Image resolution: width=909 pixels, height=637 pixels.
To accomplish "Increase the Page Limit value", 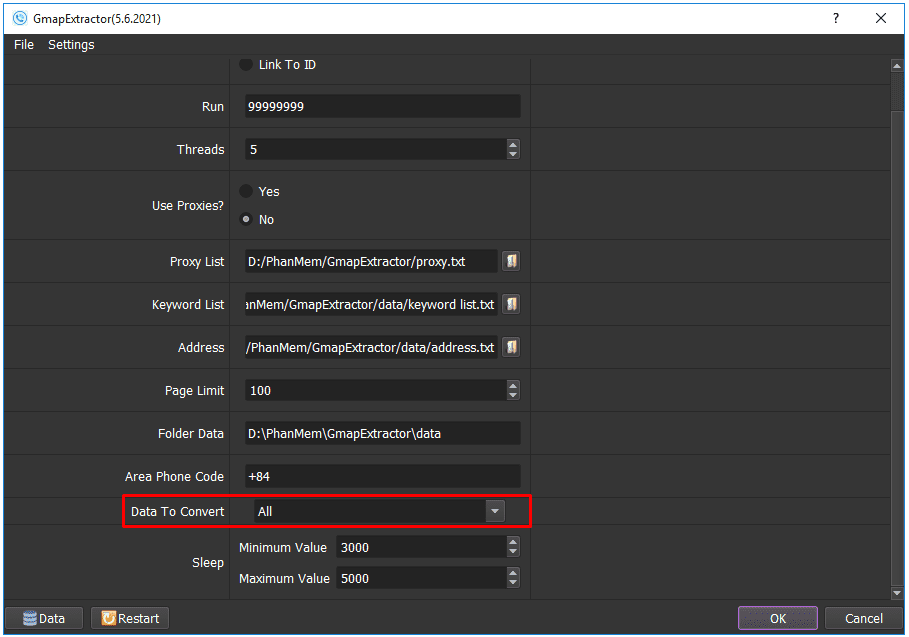I will tap(512, 385).
